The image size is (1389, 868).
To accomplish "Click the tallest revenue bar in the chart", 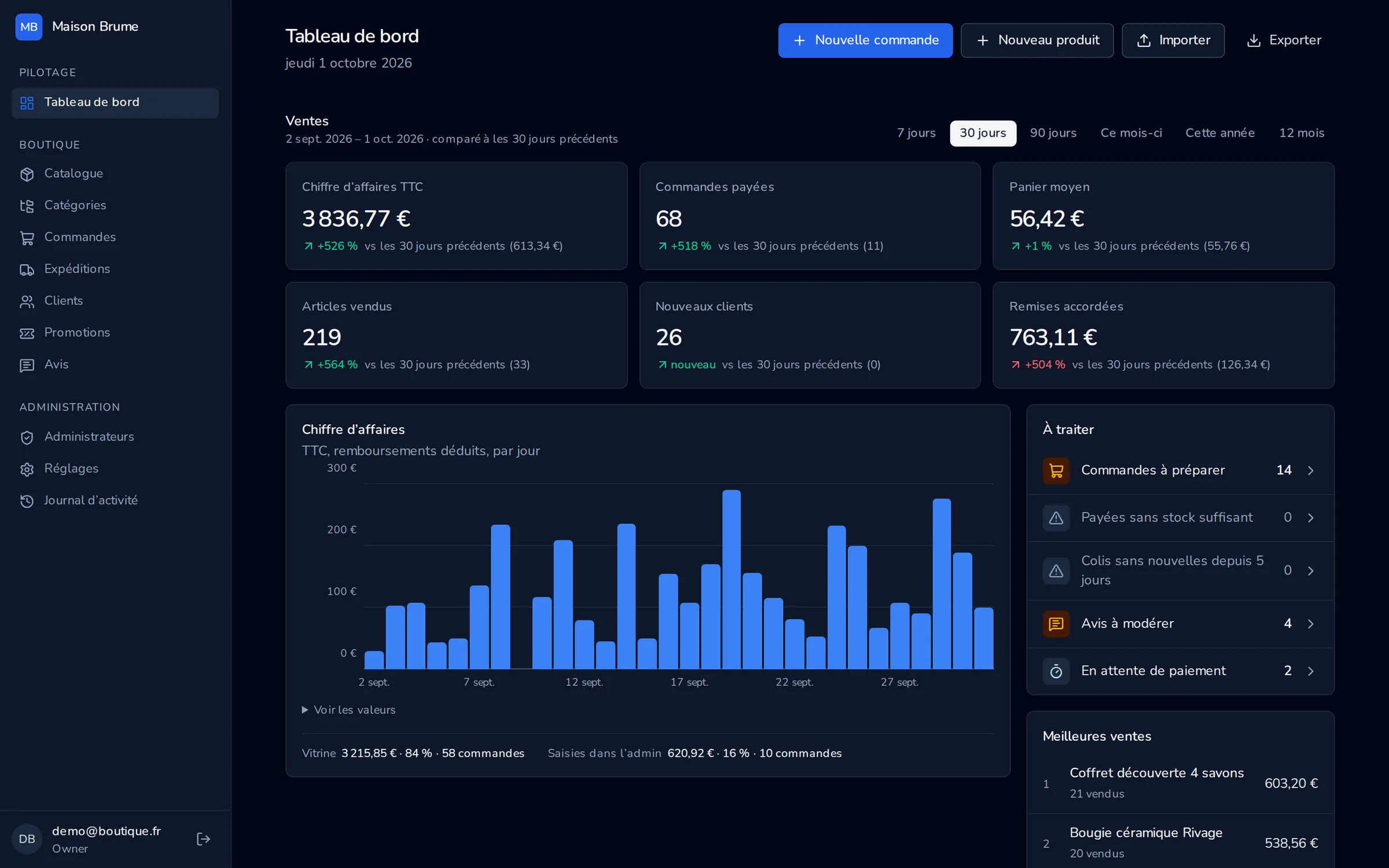I will pyautogui.click(x=732, y=579).
